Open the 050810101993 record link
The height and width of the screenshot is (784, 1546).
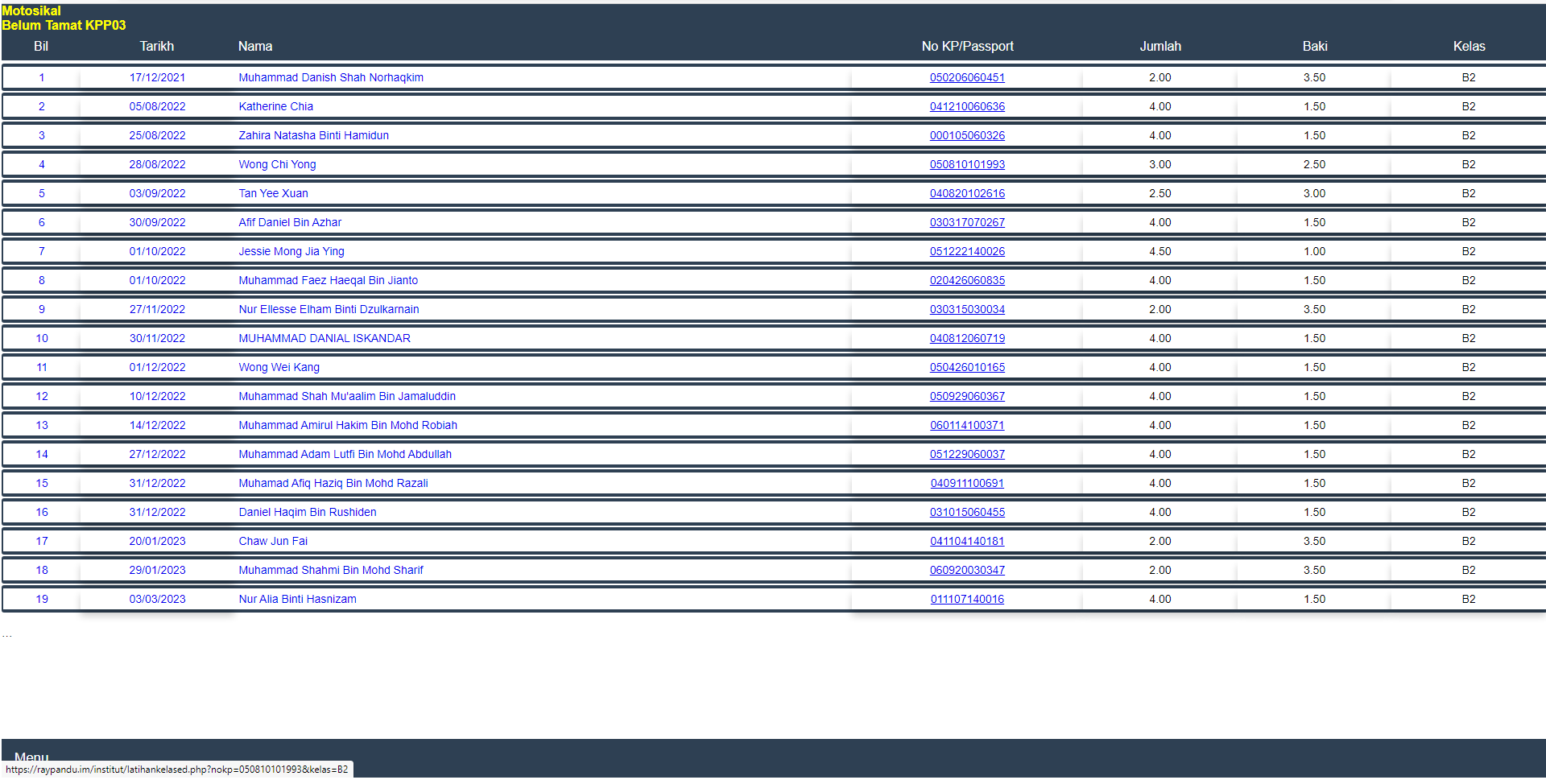pyautogui.click(x=967, y=165)
